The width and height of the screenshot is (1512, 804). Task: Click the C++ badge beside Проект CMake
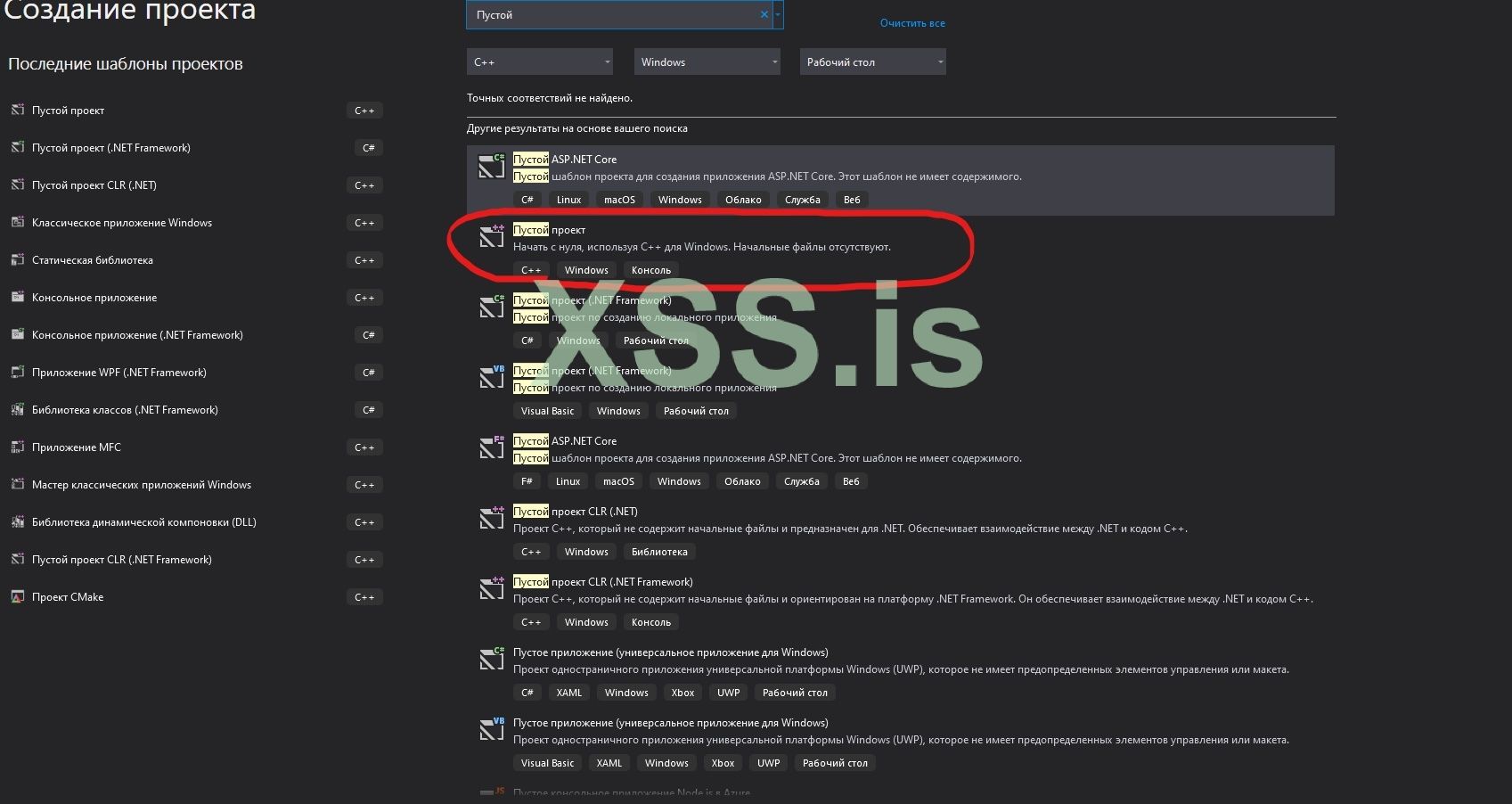364,597
